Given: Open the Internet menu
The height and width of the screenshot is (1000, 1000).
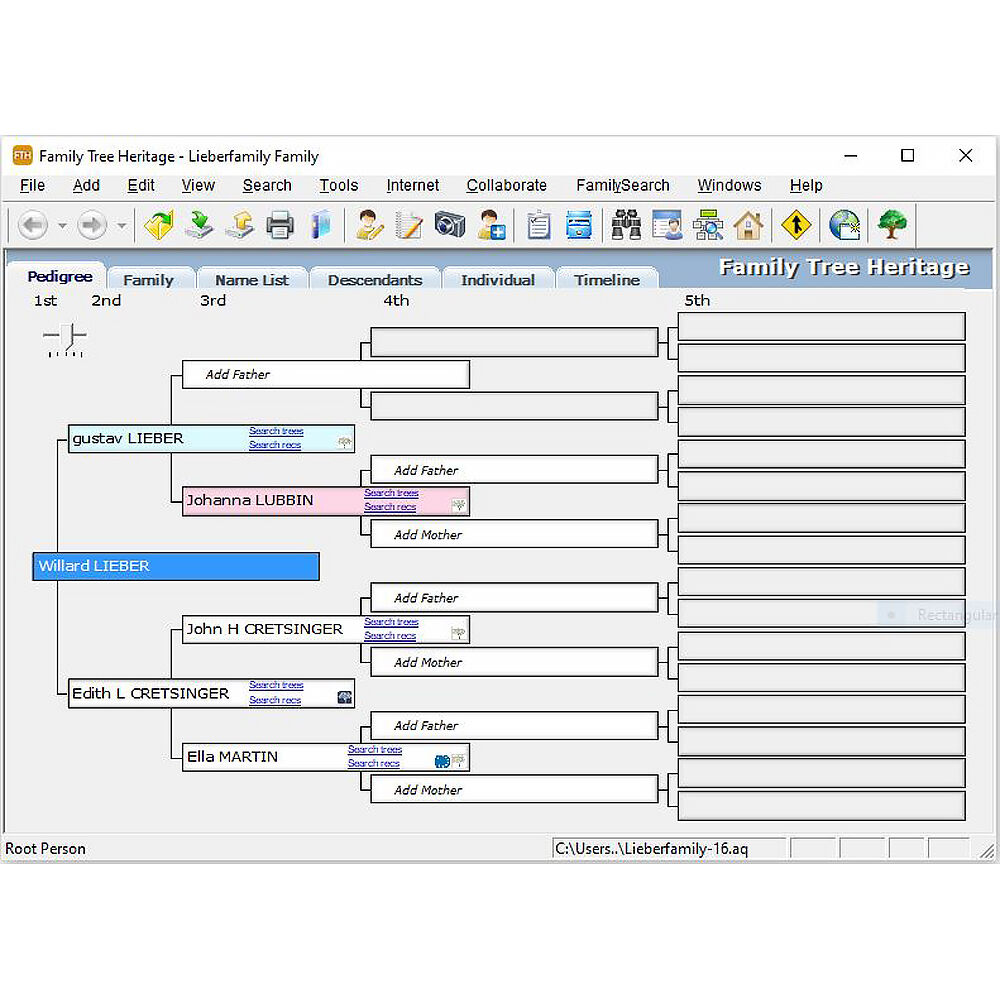Looking at the screenshot, I should (413, 186).
